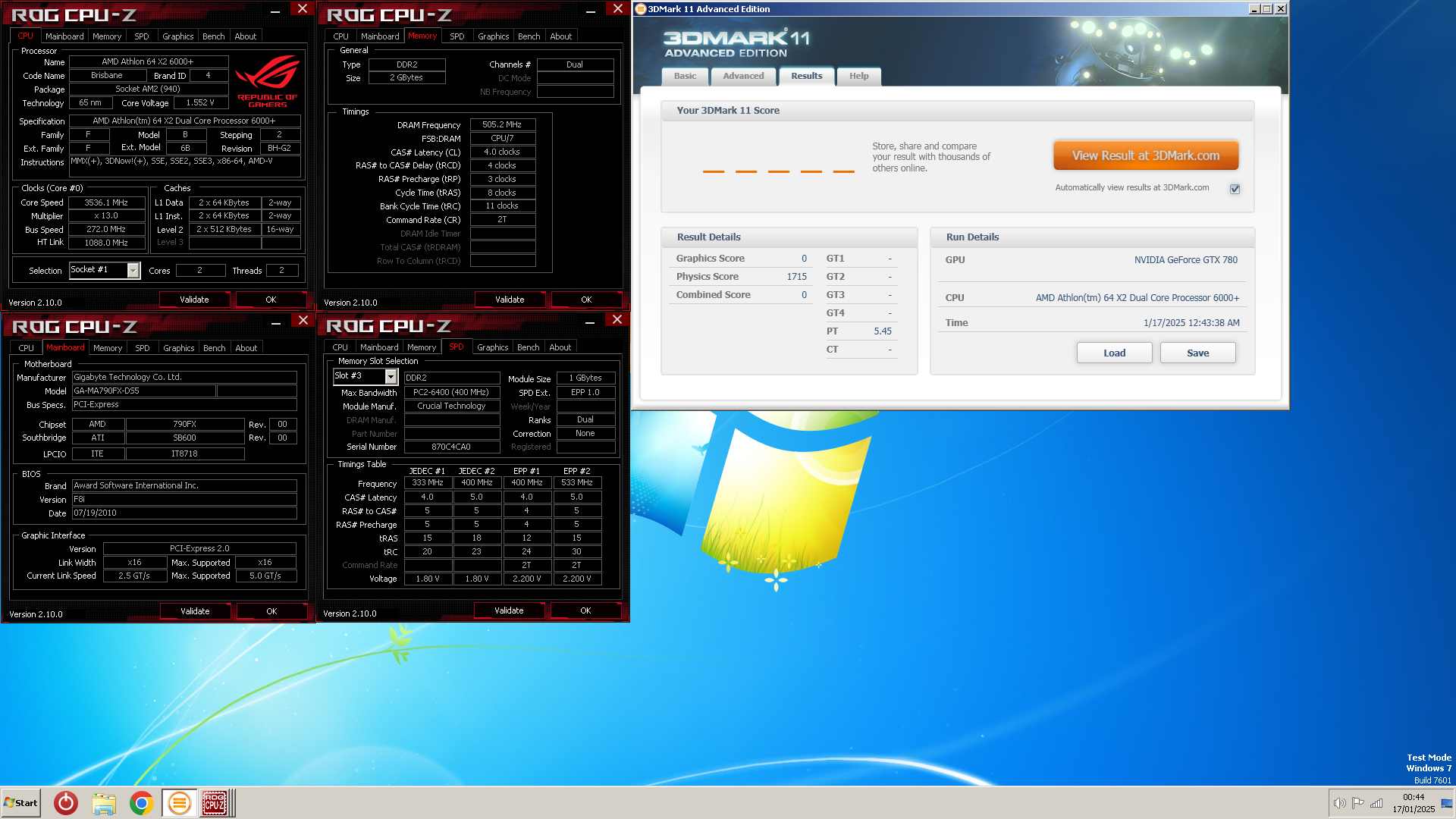
Task: Click View Result at 3DMark.com button
Action: pos(1146,155)
